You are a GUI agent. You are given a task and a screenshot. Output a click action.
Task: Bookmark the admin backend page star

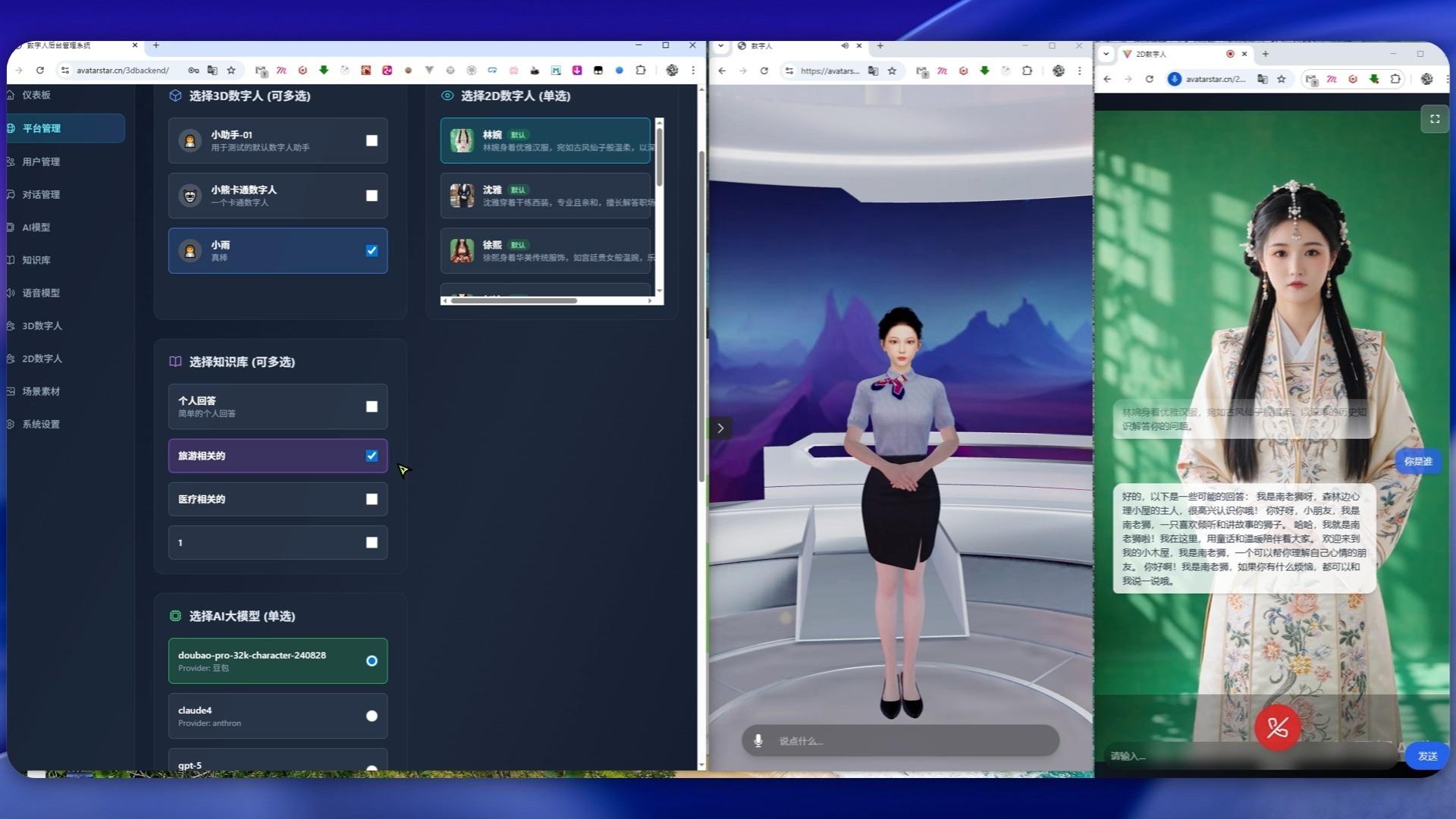(231, 71)
